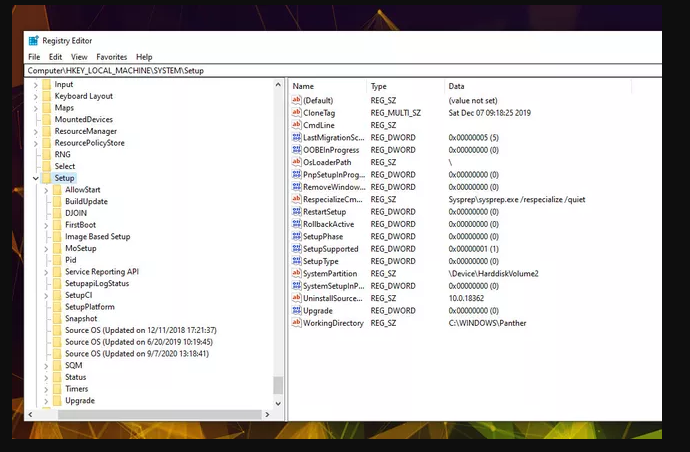690x452 pixels.
Task: Select Source OS (Updated on 9/7/2020 13:18:41)
Action: point(137,353)
